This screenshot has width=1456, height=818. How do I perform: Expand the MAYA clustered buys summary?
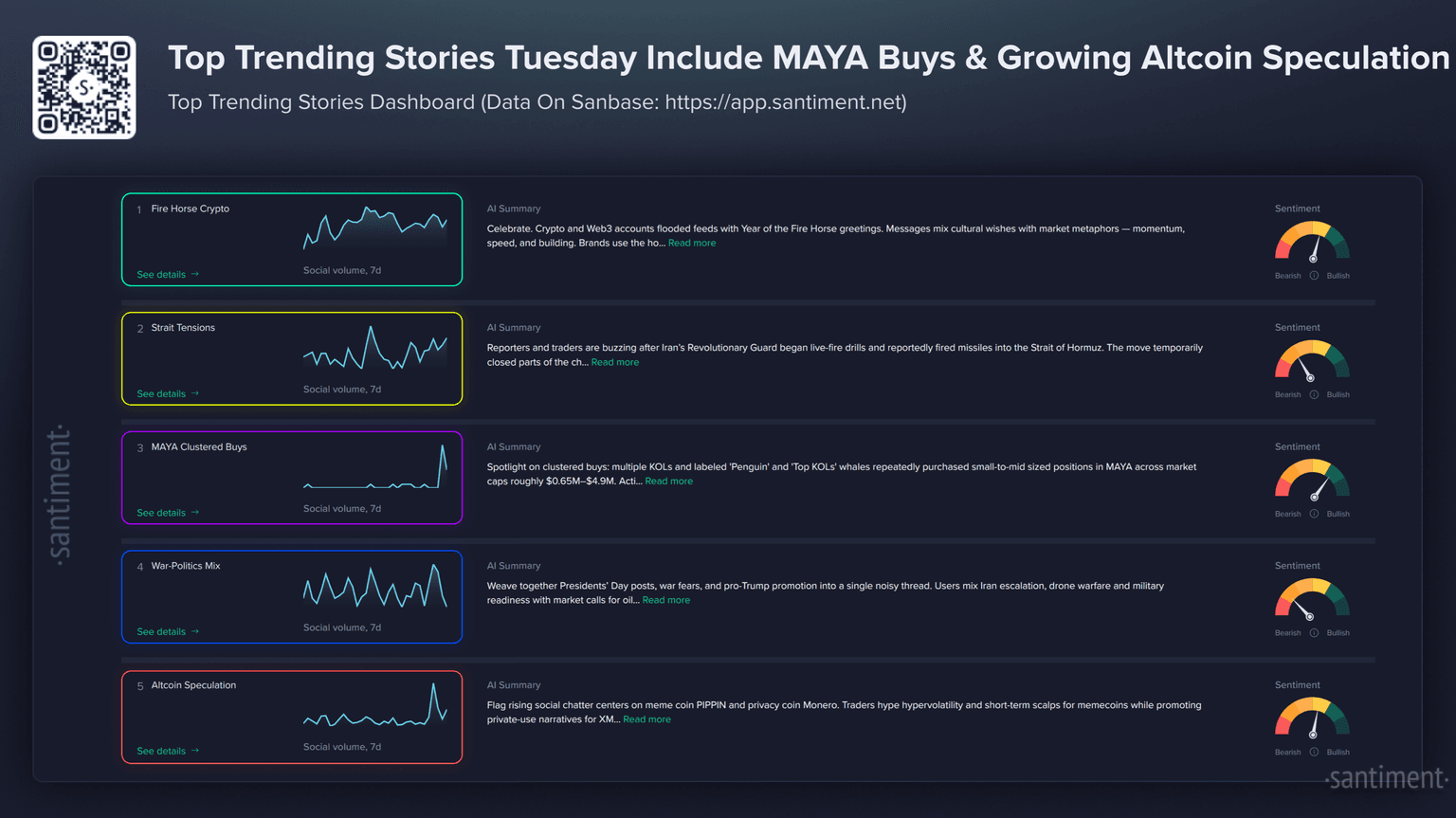tap(669, 482)
